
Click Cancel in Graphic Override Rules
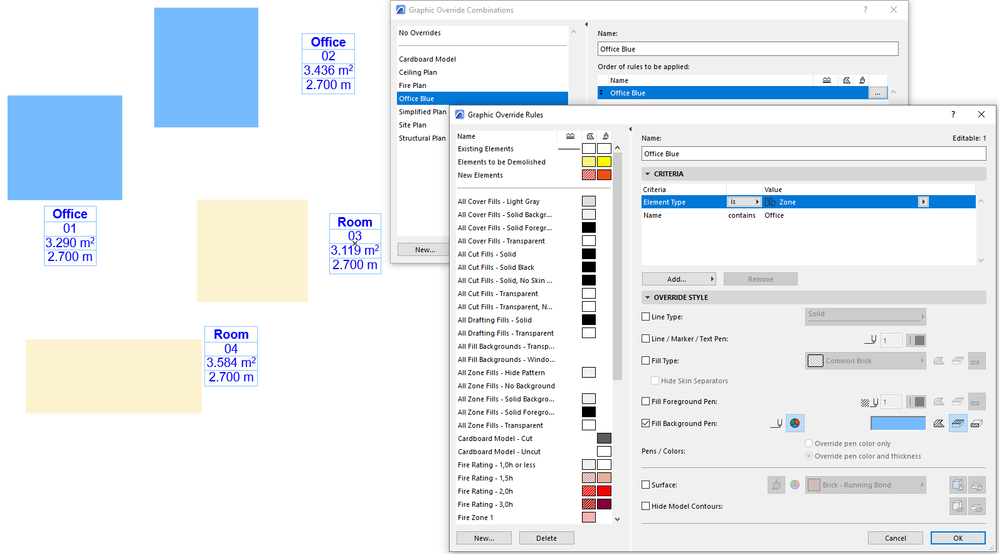point(895,538)
